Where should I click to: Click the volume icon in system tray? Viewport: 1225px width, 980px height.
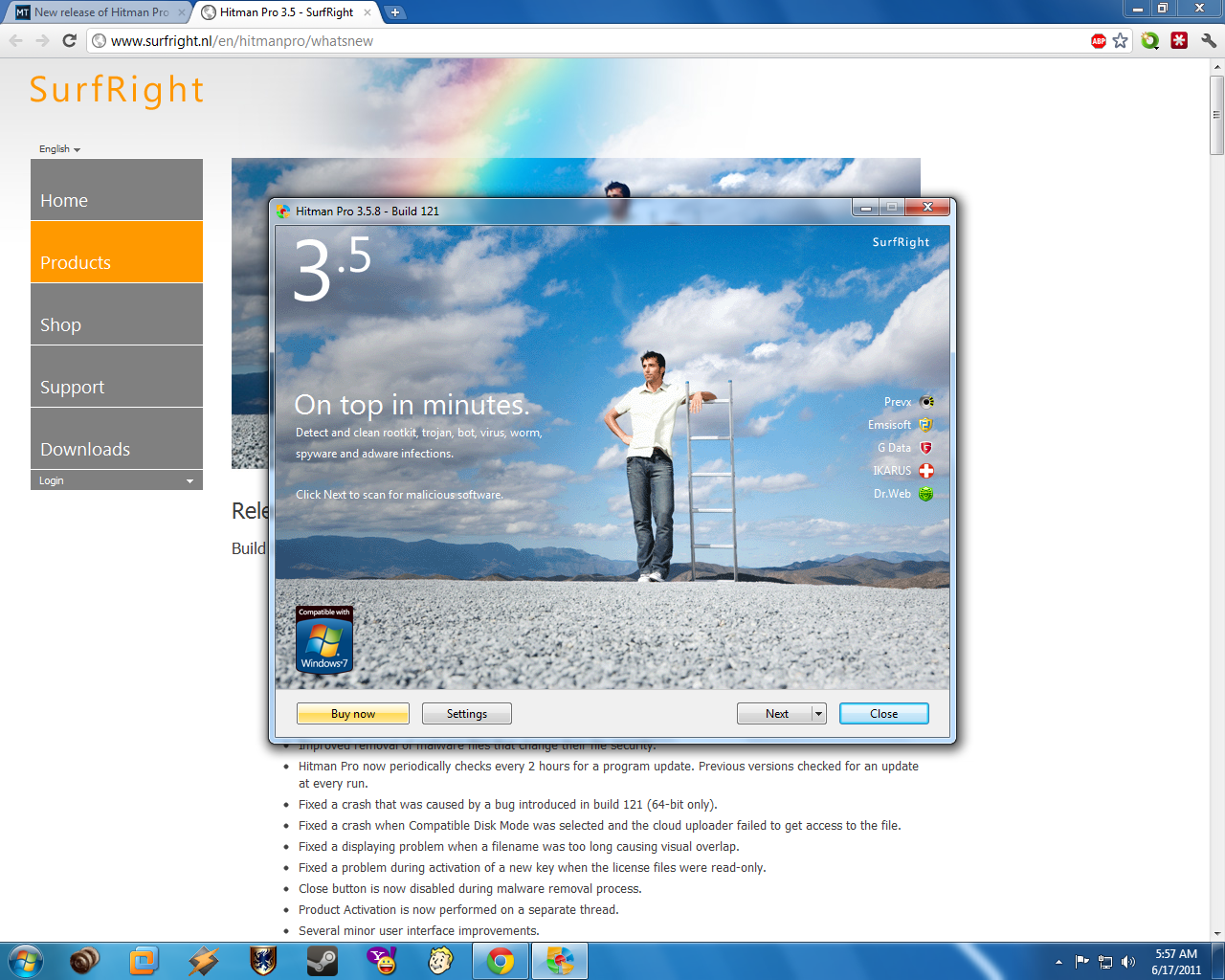coord(1128,962)
